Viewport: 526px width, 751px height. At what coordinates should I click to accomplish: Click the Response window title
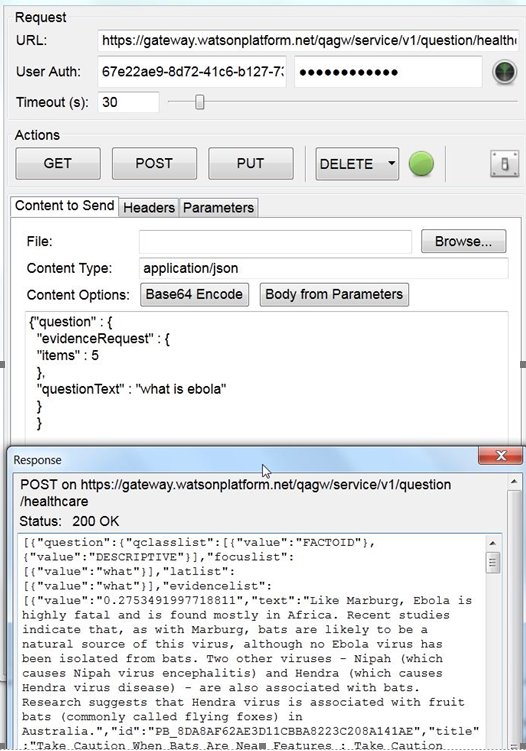point(37,460)
